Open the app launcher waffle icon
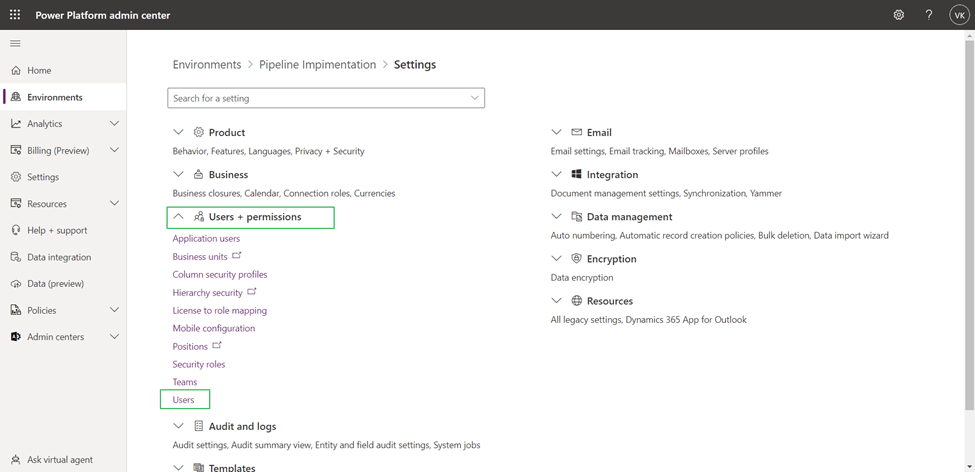Viewport: 975px width, 472px height. coord(15,15)
